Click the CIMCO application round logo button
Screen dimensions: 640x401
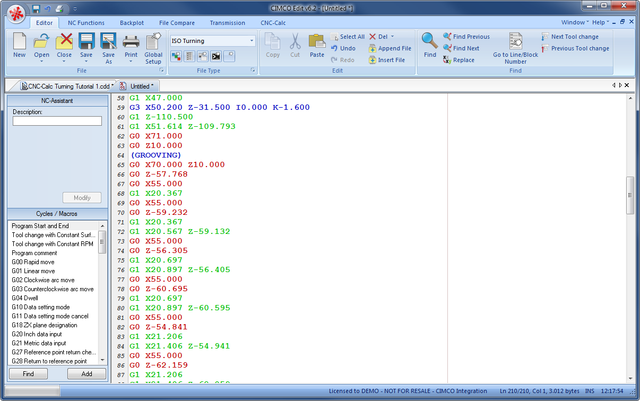(x=16, y=13)
